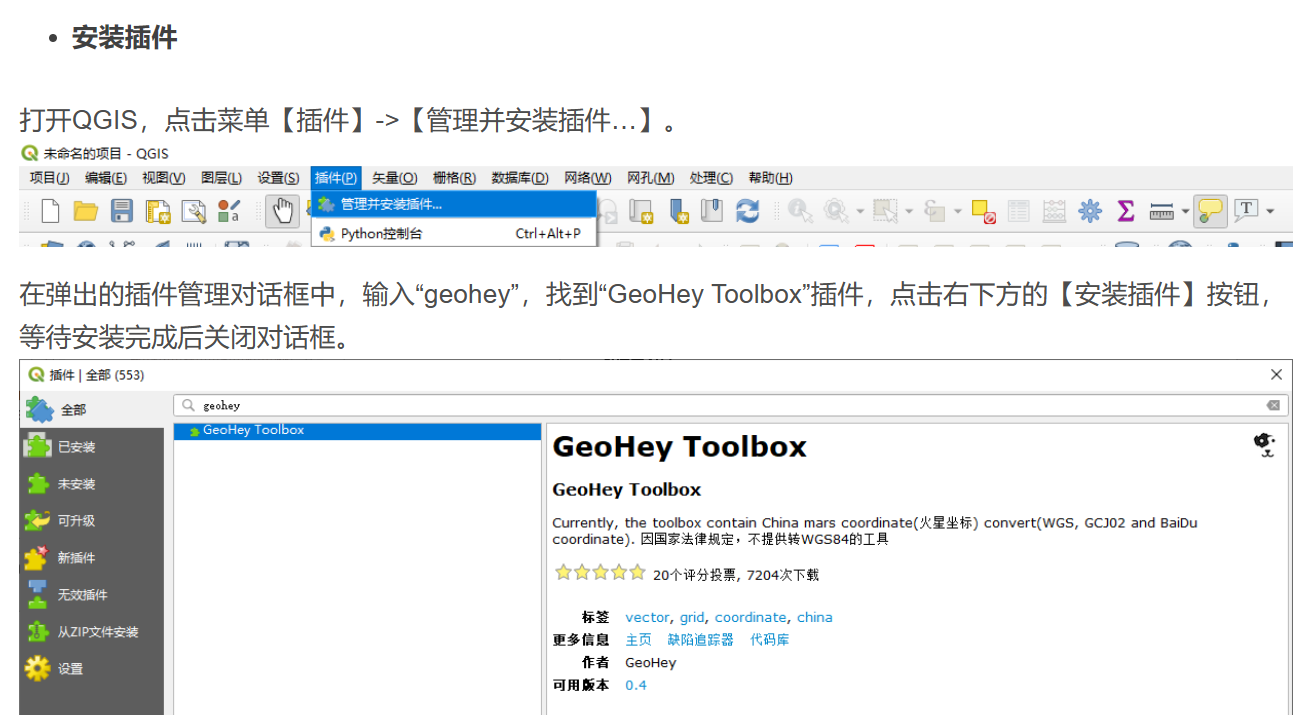Click the grid tag link
1311x715 pixels.
pos(692,617)
